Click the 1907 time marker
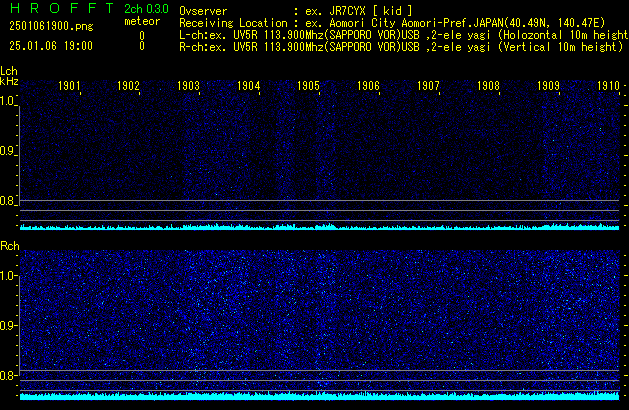The height and width of the screenshot is (410, 629). 428,86
